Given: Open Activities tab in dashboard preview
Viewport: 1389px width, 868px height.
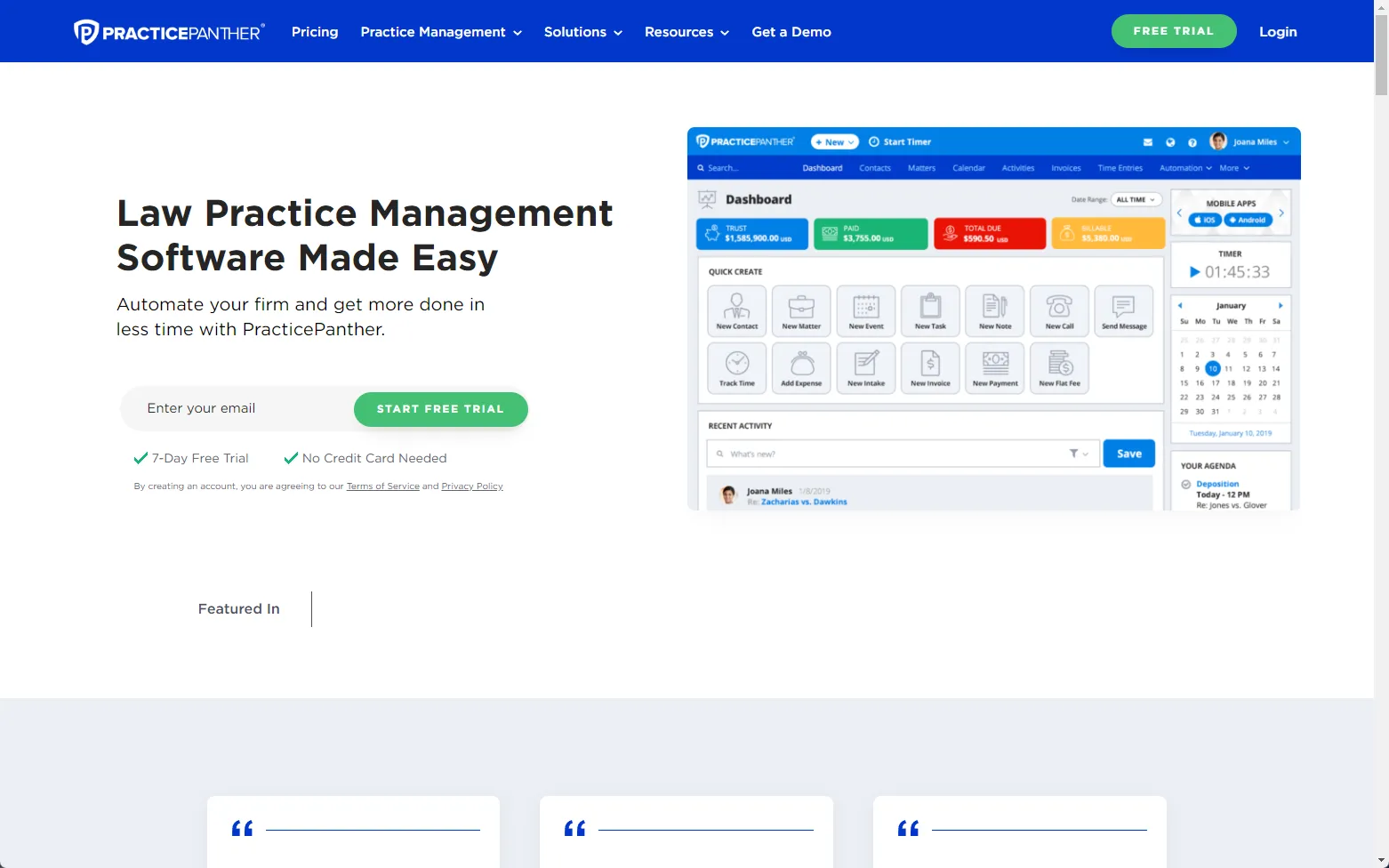Looking at the screenshot, I should tap(1018, 168).
